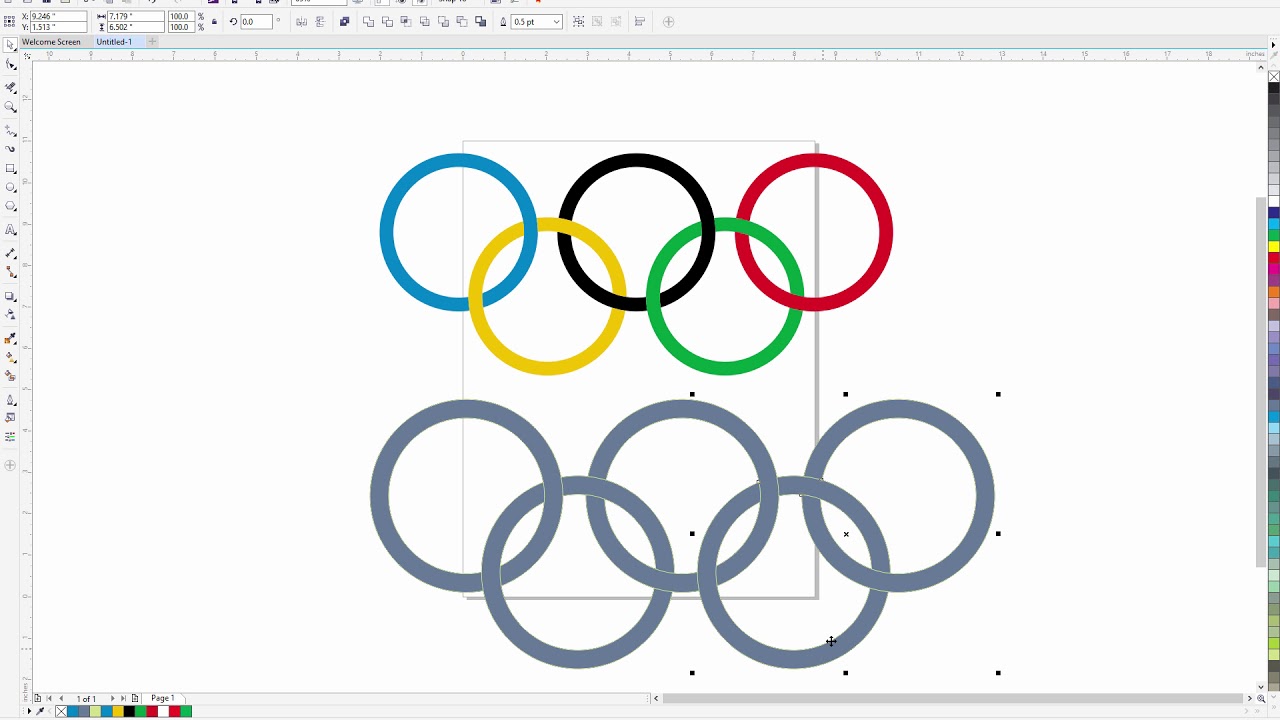Mirror the selection horizontally
The image size is (1280, 720).
[x=301, y=22]
